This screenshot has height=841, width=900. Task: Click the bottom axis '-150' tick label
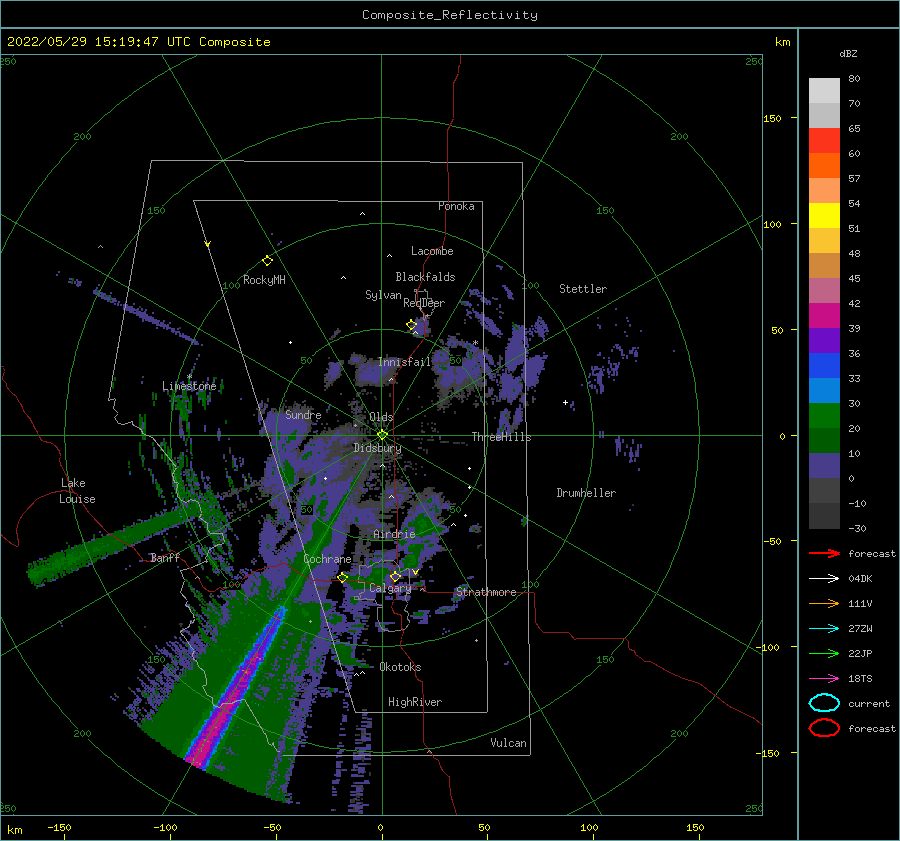click(x=59, y=827)
